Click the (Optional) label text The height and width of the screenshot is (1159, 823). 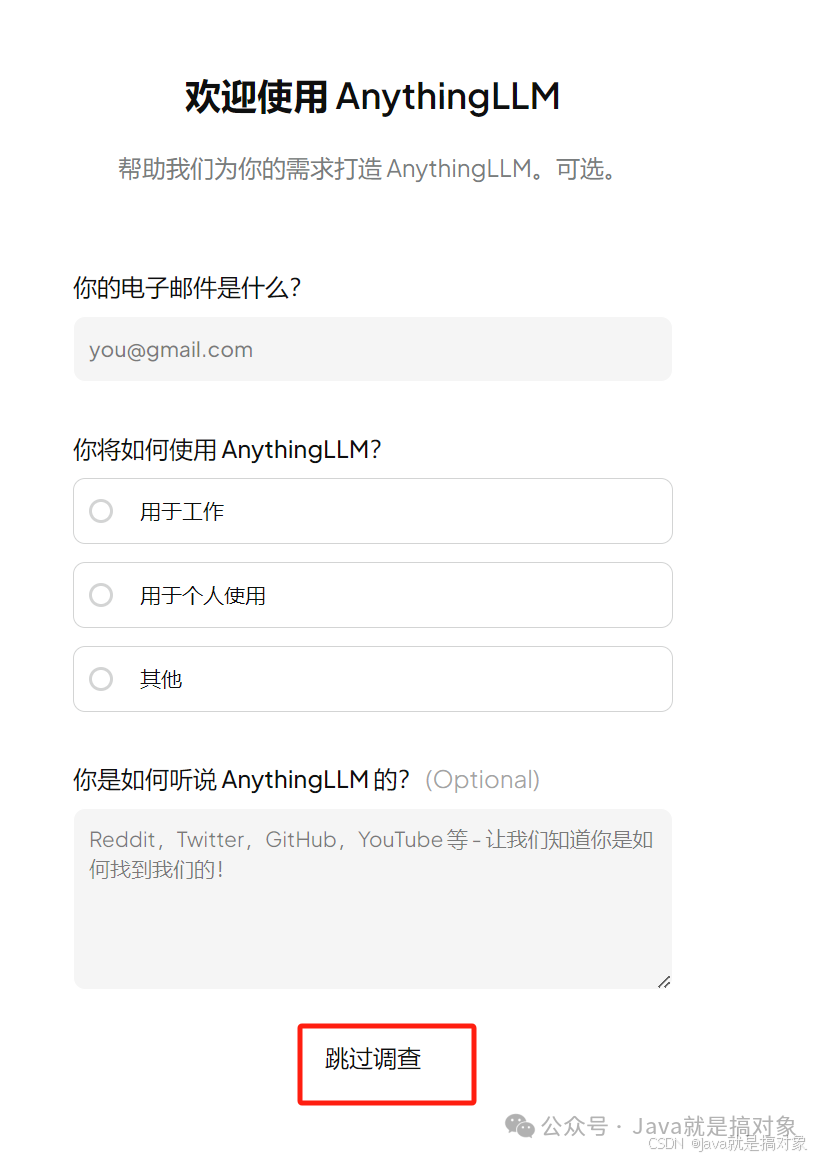click(x=483, y=779)
